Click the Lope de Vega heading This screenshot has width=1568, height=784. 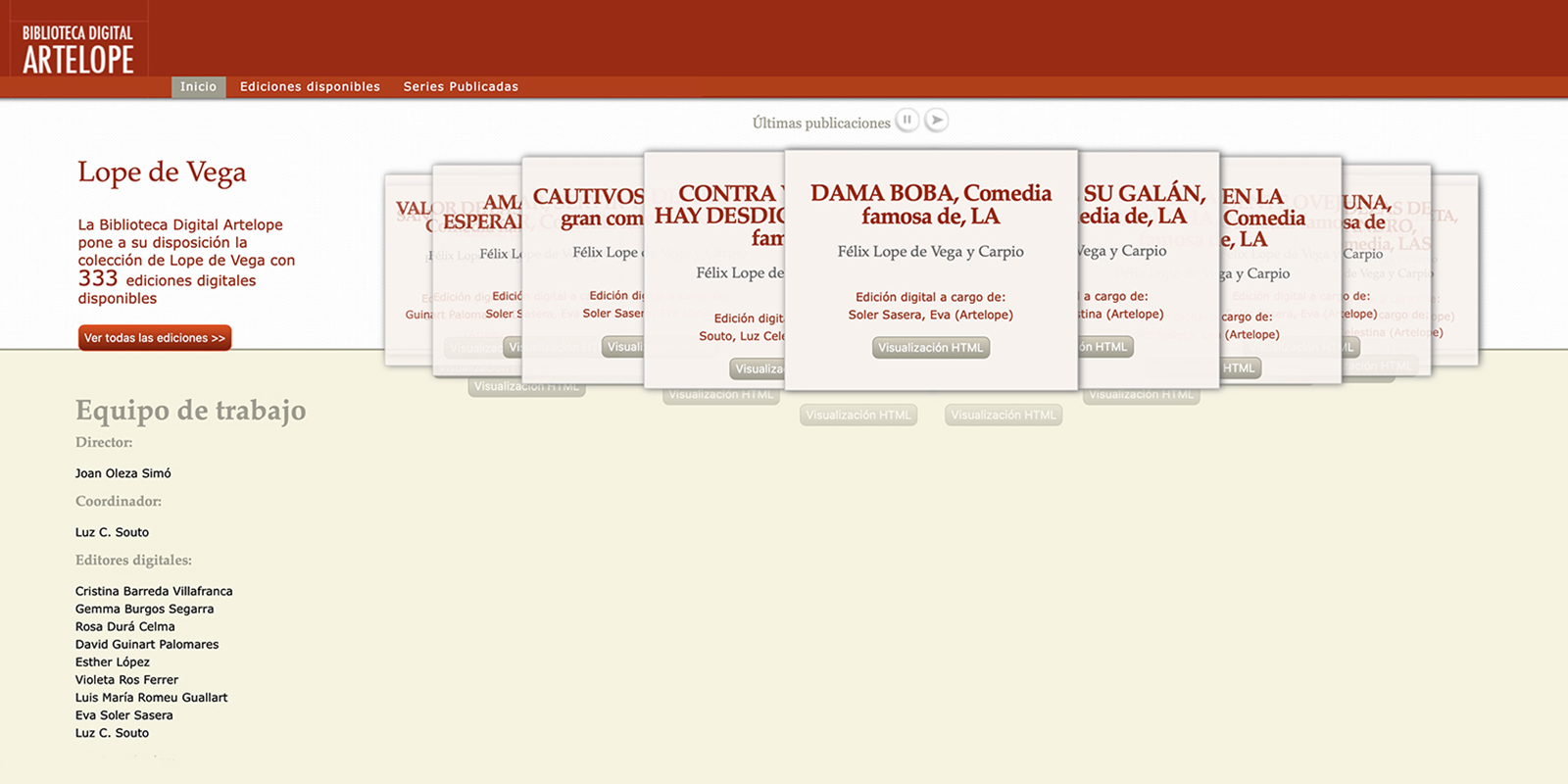[162, 172]
